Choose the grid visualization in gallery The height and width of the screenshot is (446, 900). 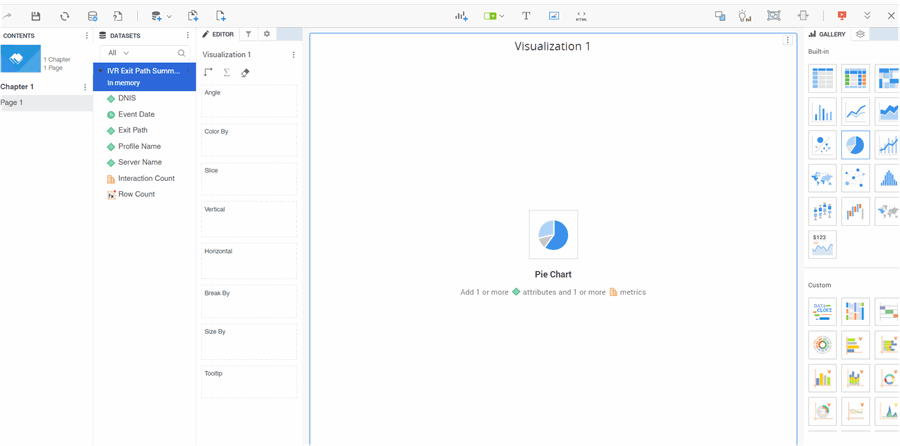(822, 78)
